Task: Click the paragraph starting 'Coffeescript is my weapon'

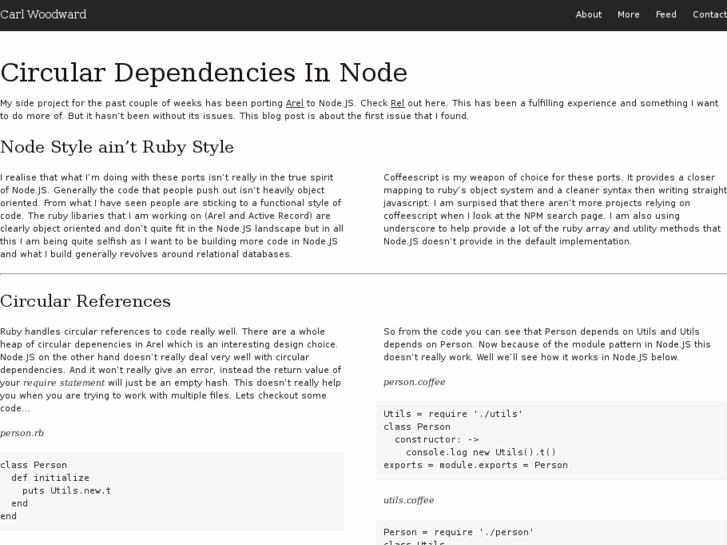Action: coord(554,209)
